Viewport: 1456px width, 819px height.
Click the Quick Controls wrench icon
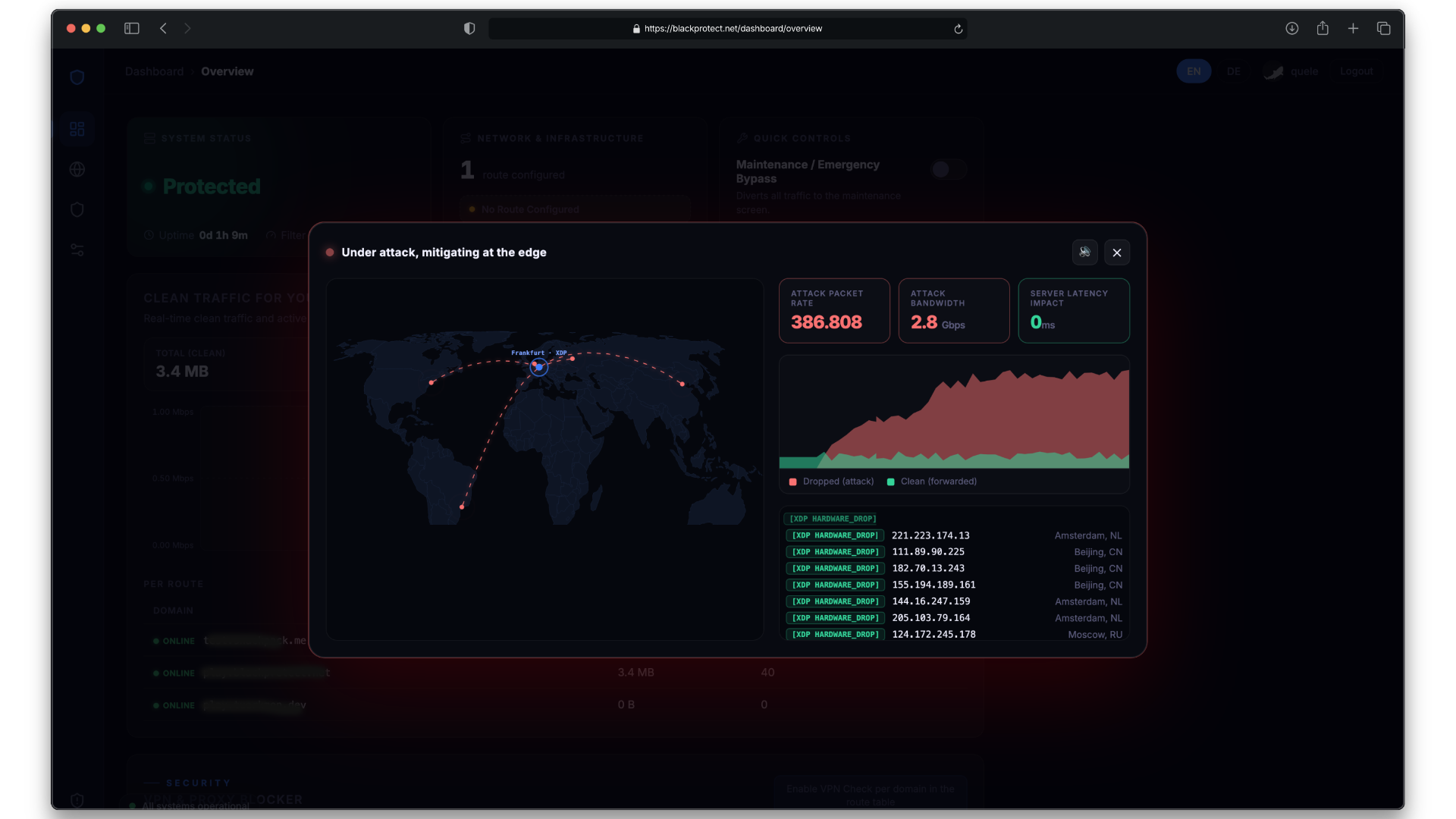coord(742,139)
